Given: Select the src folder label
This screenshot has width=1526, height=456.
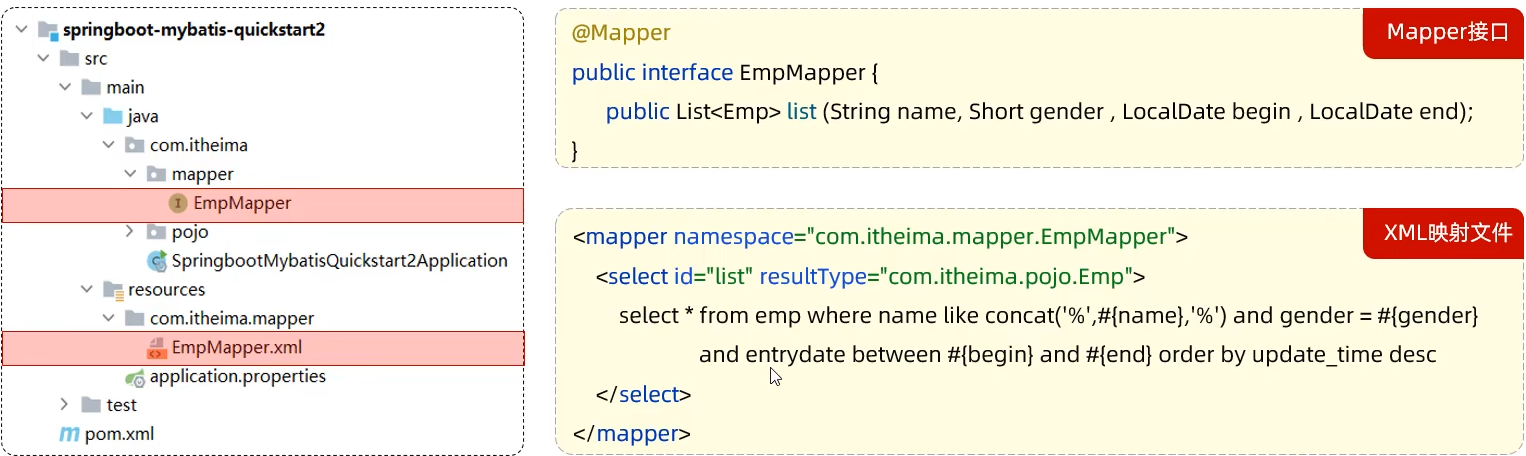Looking at the screenshot, I should pyautogui.click(x=96, y=59).
